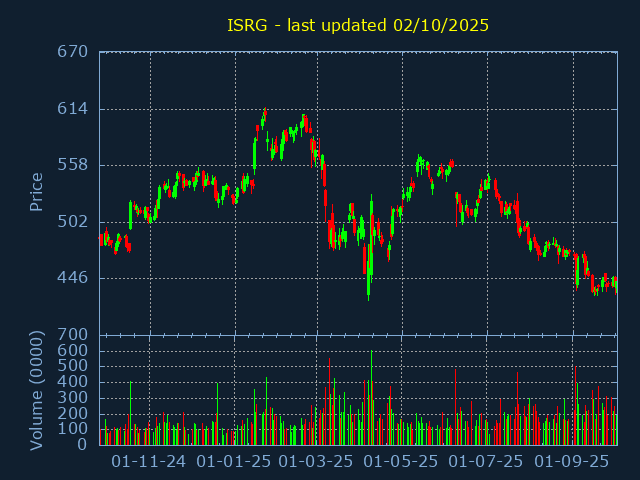Click the 01-11-24 date label

coord(148,461)
